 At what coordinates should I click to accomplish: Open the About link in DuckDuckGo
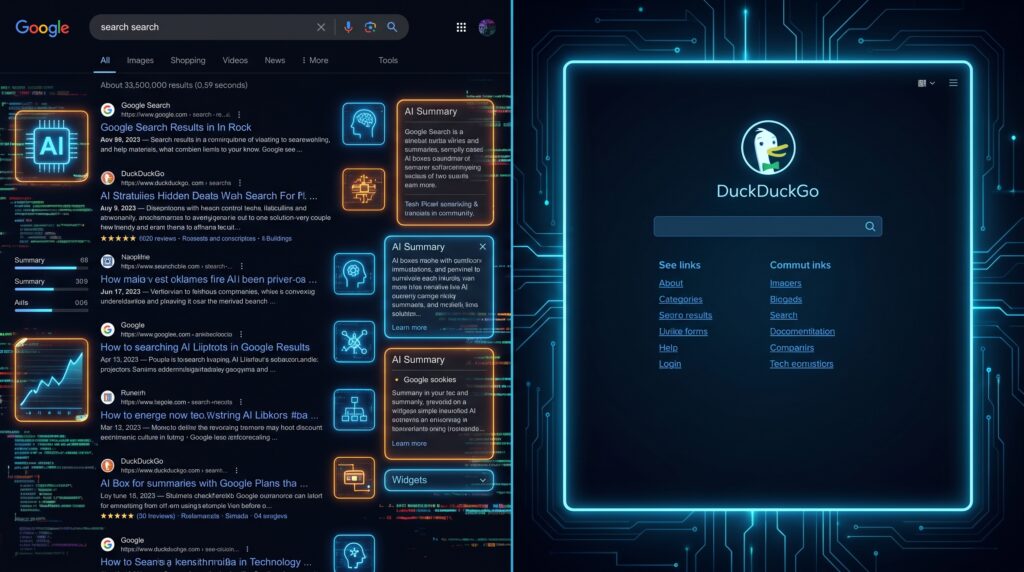pos(671,283)
